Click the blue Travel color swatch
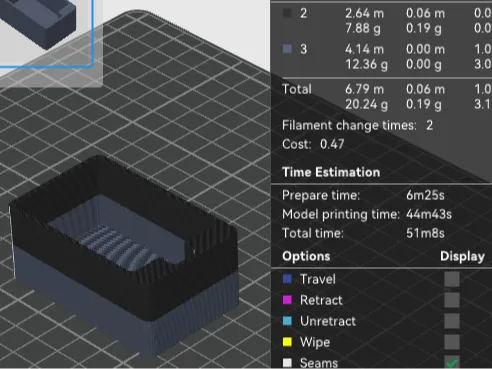This screenshot has height=369, width=492. click(287, 279)
